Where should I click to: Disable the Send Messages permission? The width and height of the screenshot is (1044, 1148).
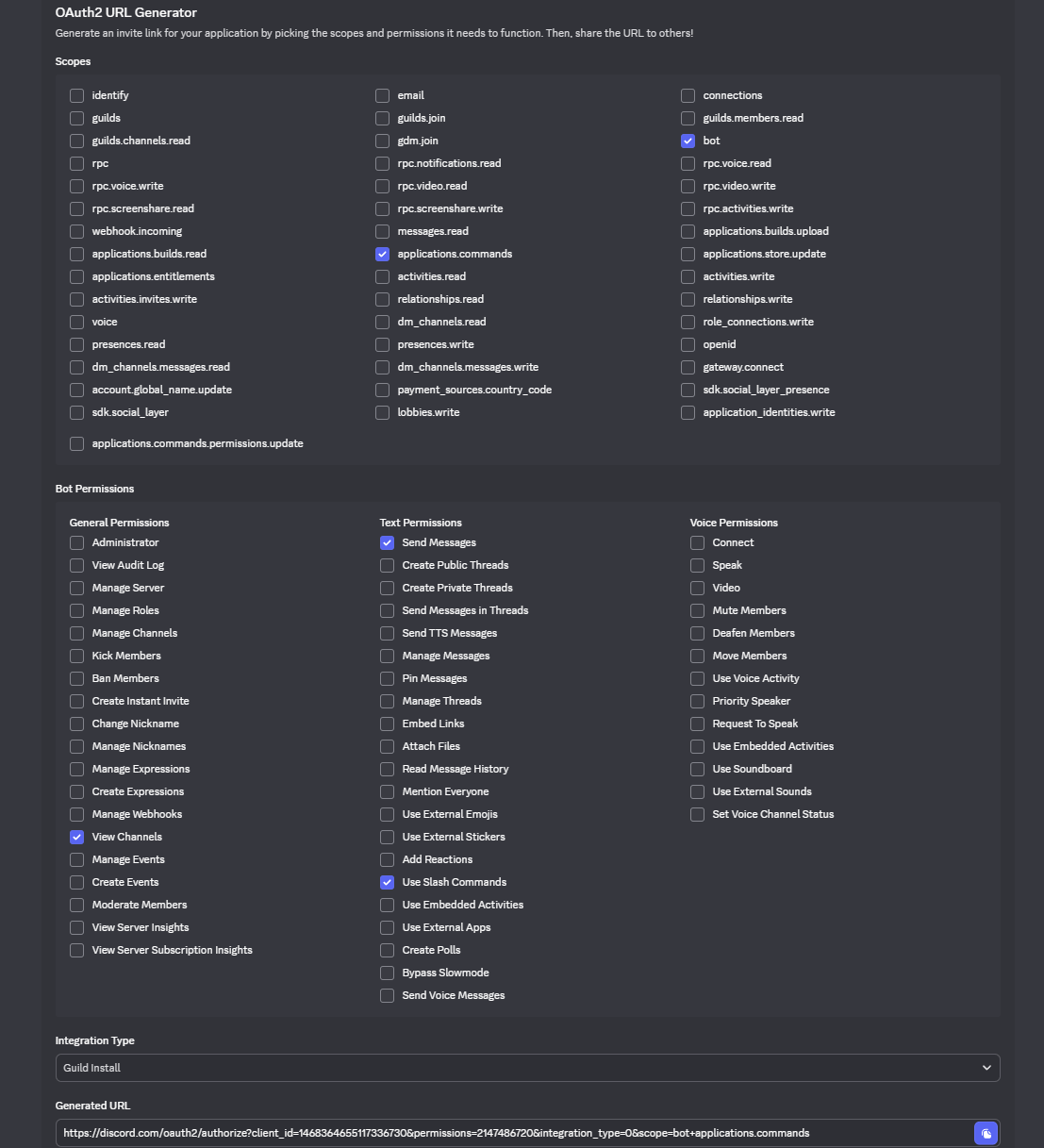coord(388,542)
